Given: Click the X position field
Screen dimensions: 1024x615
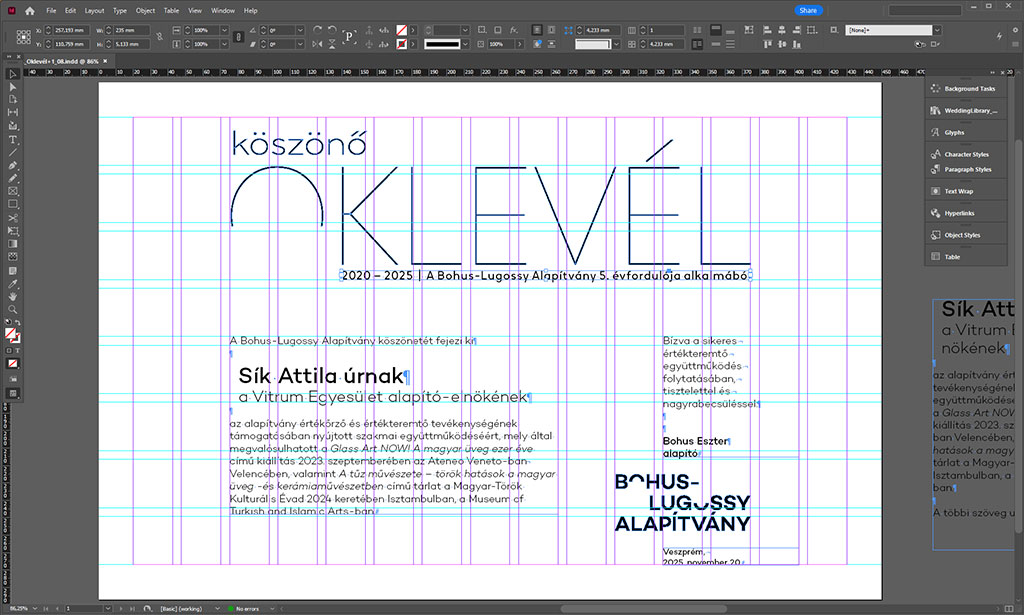Looking at the screenshot, I should pyautogui.click(x=71, y=30).
